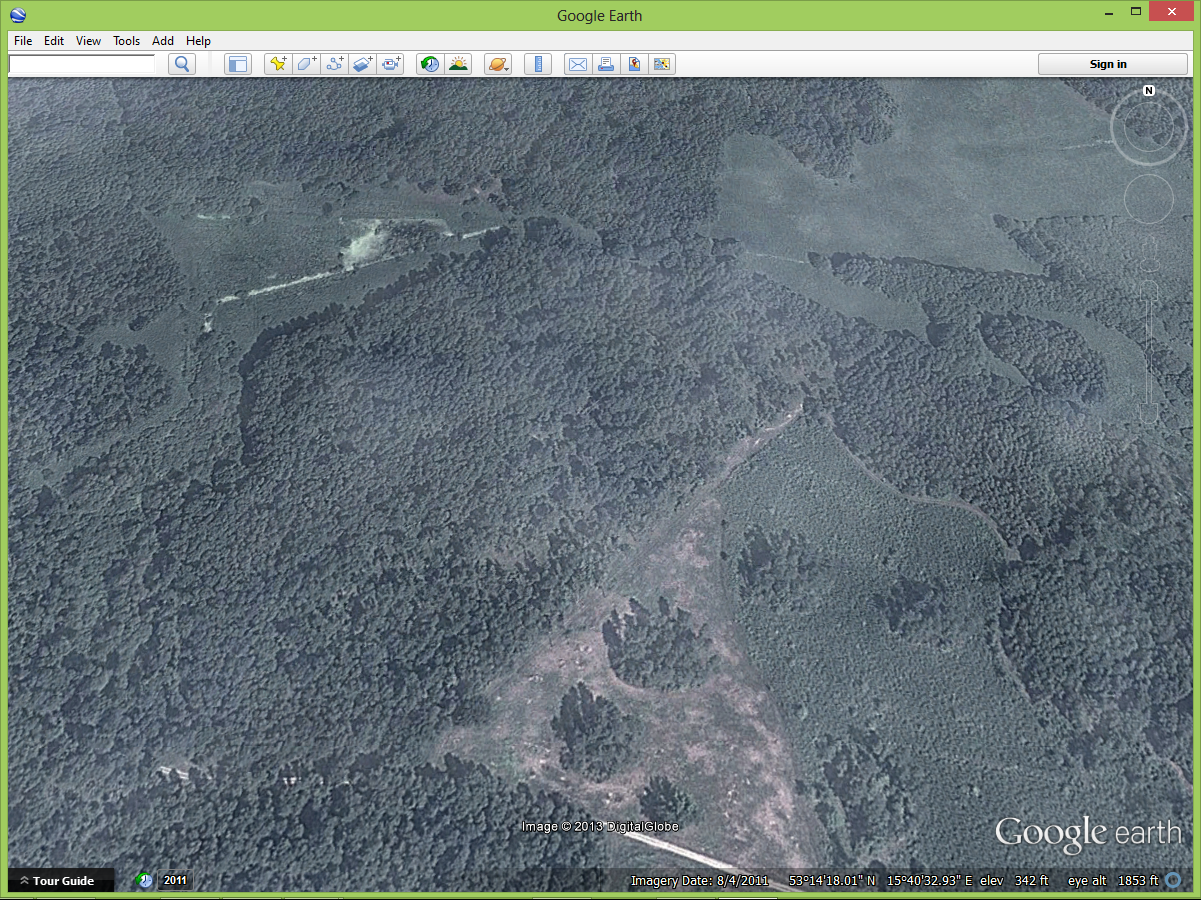Select the Add Polygon tool

pyautogui.click(x=306, y=64)
